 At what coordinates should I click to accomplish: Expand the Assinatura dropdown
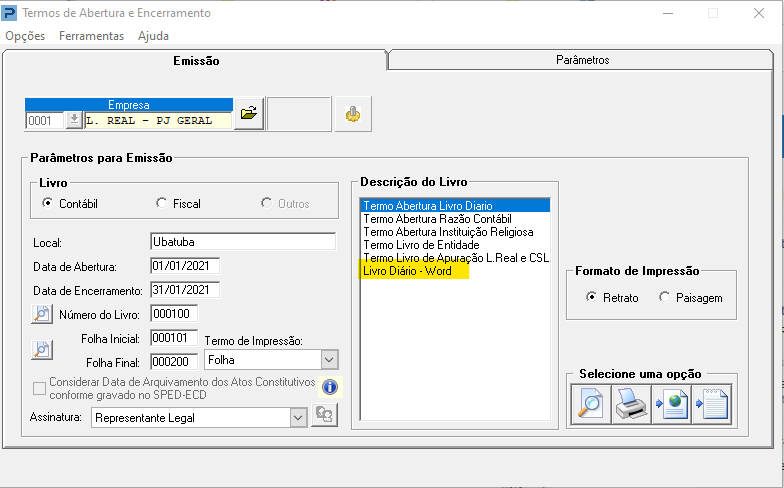coord(298,418)
